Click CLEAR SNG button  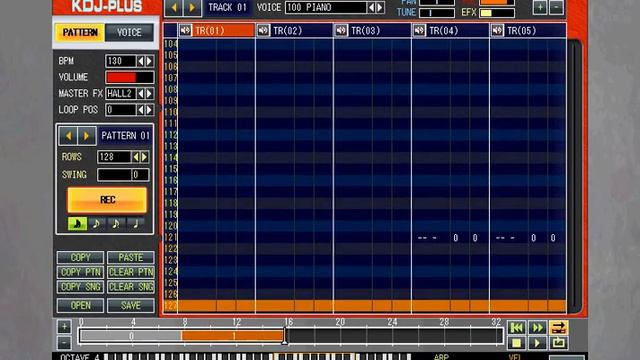(131, 287)
